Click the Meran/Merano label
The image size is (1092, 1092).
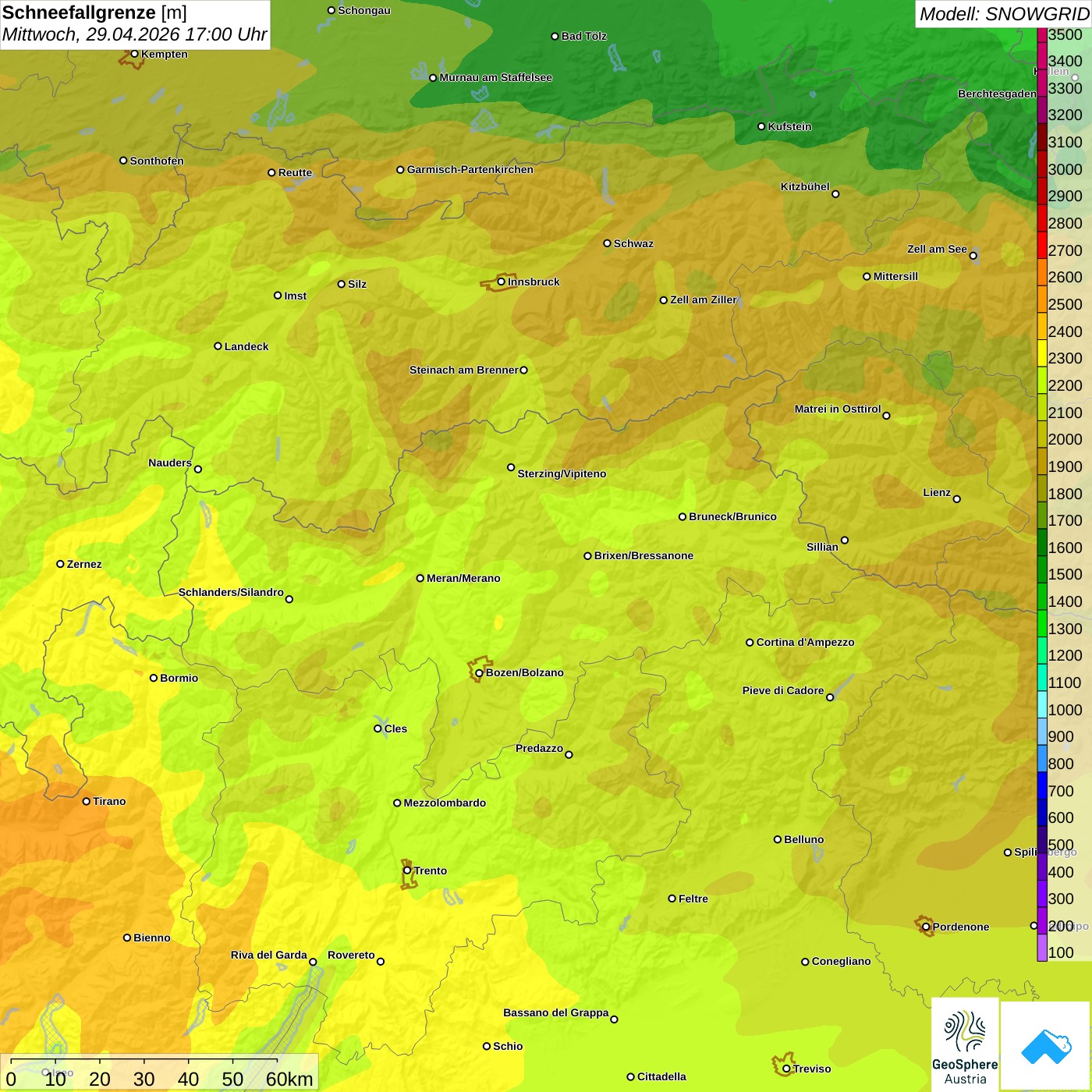[463, 578]
